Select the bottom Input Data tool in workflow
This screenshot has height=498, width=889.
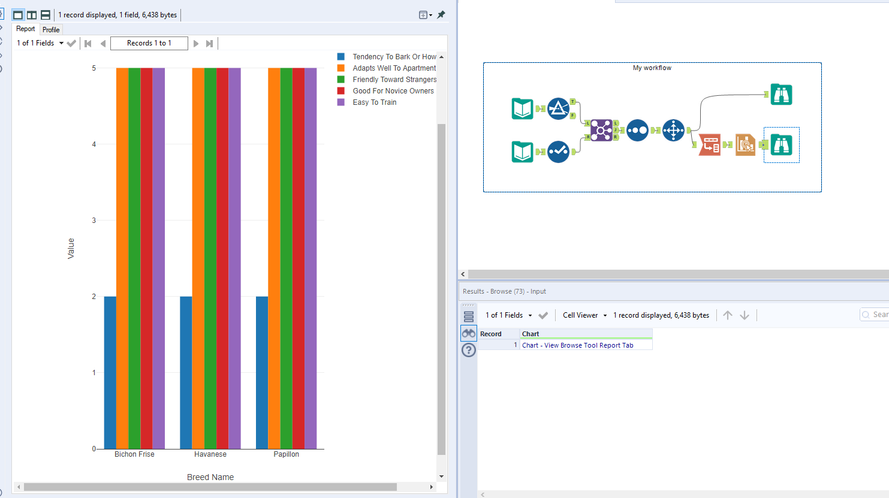coord(522,151)
